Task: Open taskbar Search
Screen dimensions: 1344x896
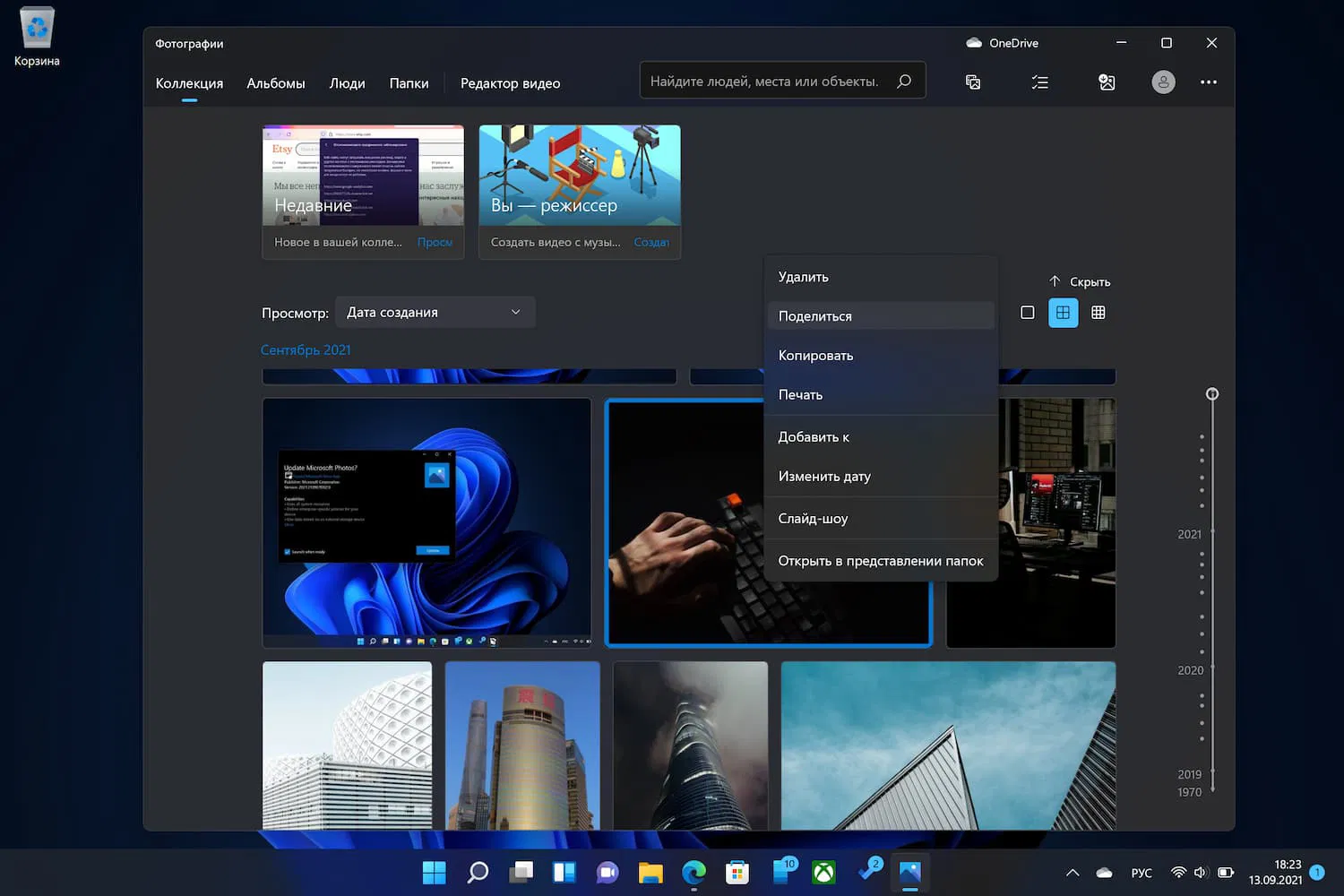Action: (478, 872)
